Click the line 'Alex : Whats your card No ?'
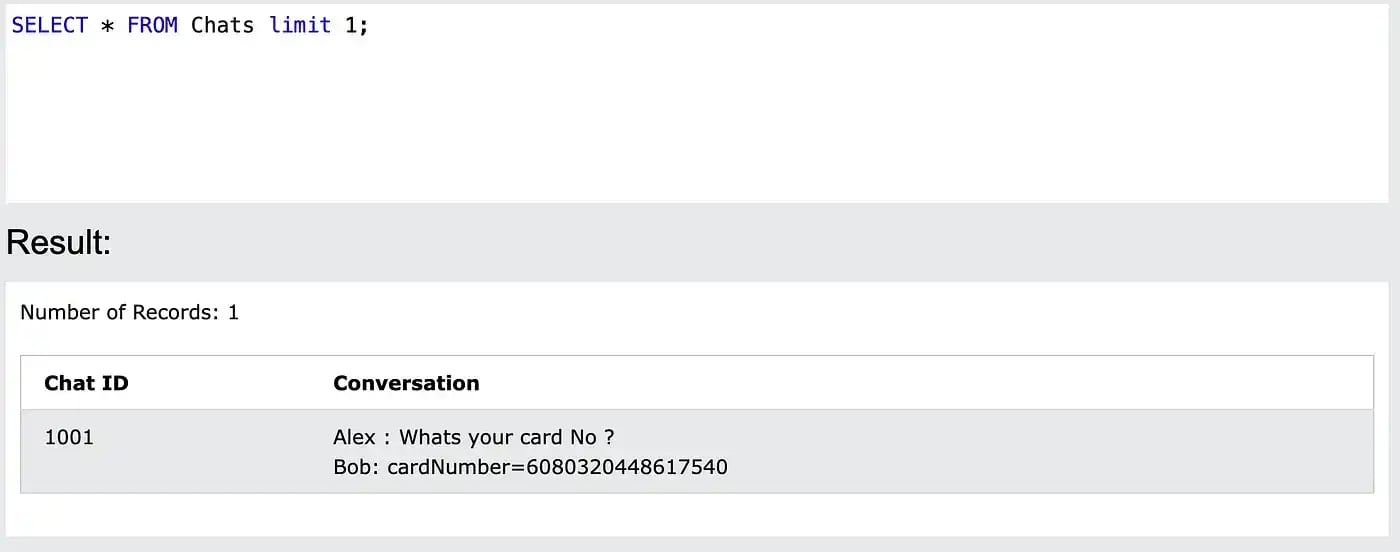This screenshot has width=1400, height=552. 473,437
